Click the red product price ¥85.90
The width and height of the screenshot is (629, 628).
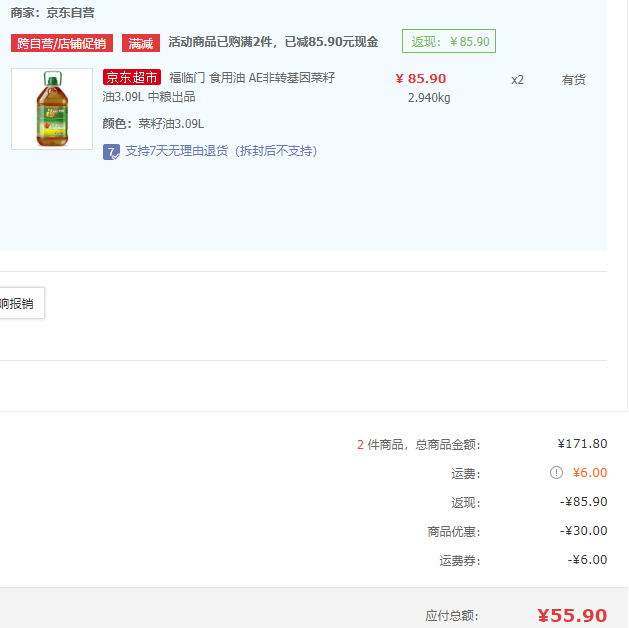click(421, 79)
